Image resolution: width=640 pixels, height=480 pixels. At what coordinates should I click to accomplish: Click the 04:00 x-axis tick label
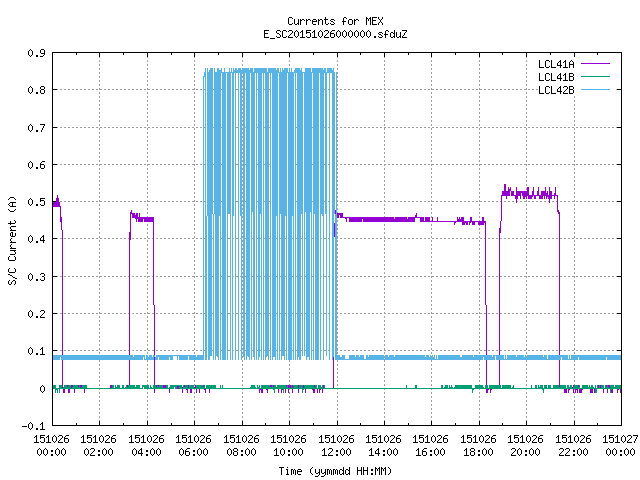[x=146, y=452]
